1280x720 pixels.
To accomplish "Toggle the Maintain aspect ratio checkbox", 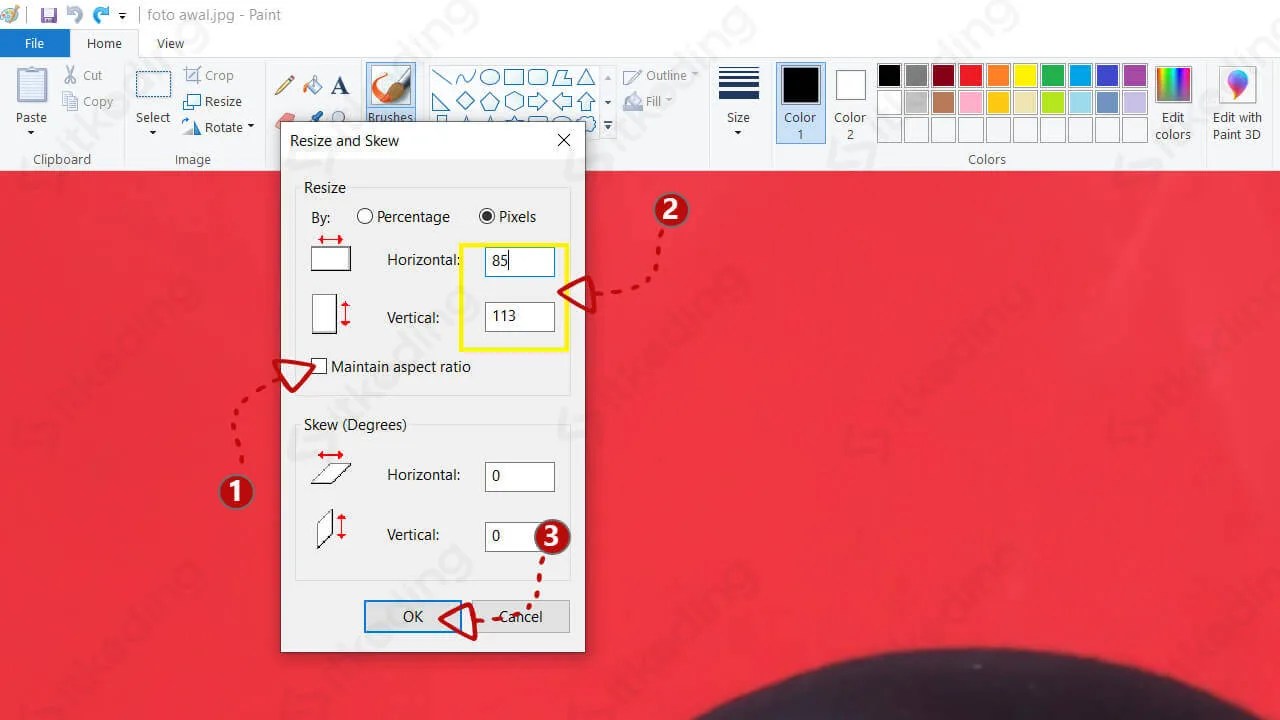I will coord(319,367).
